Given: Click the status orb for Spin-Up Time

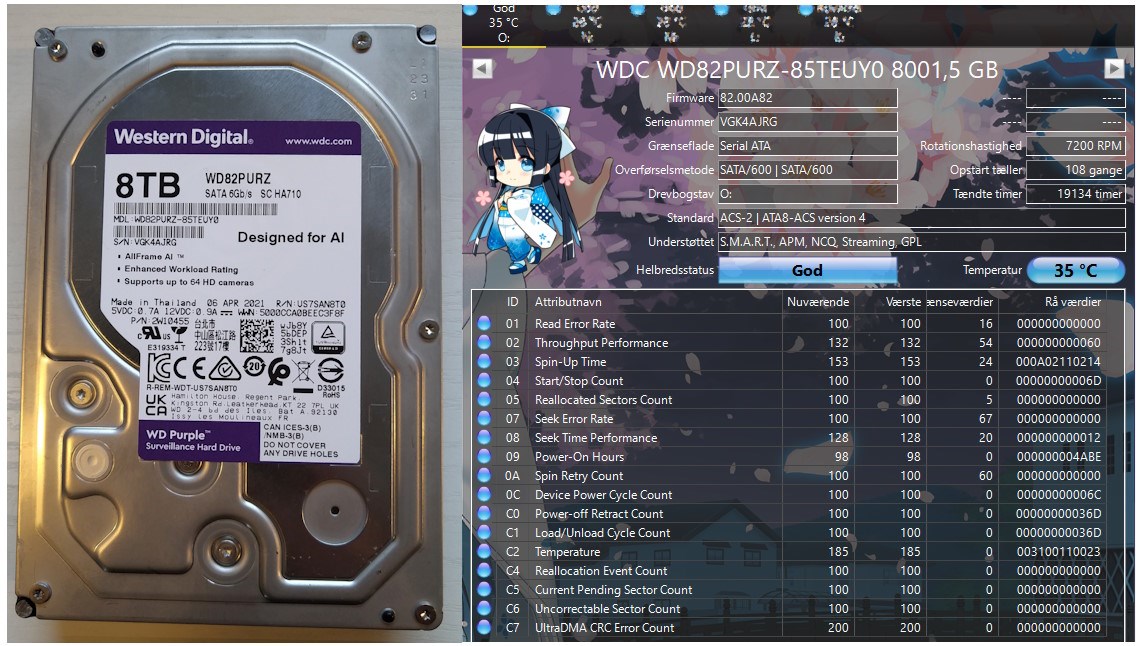Looking at the screenshot, I should click(484, 361).
